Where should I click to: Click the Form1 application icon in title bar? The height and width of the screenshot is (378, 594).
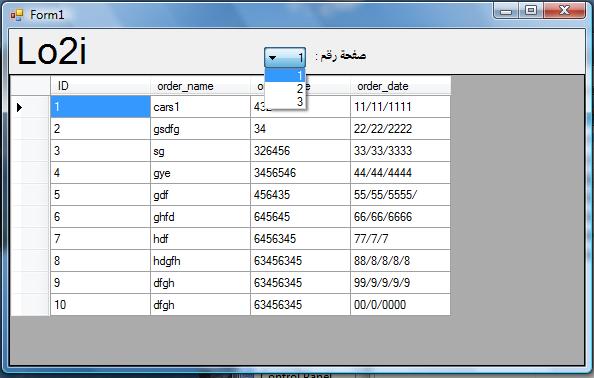point(17,15)
